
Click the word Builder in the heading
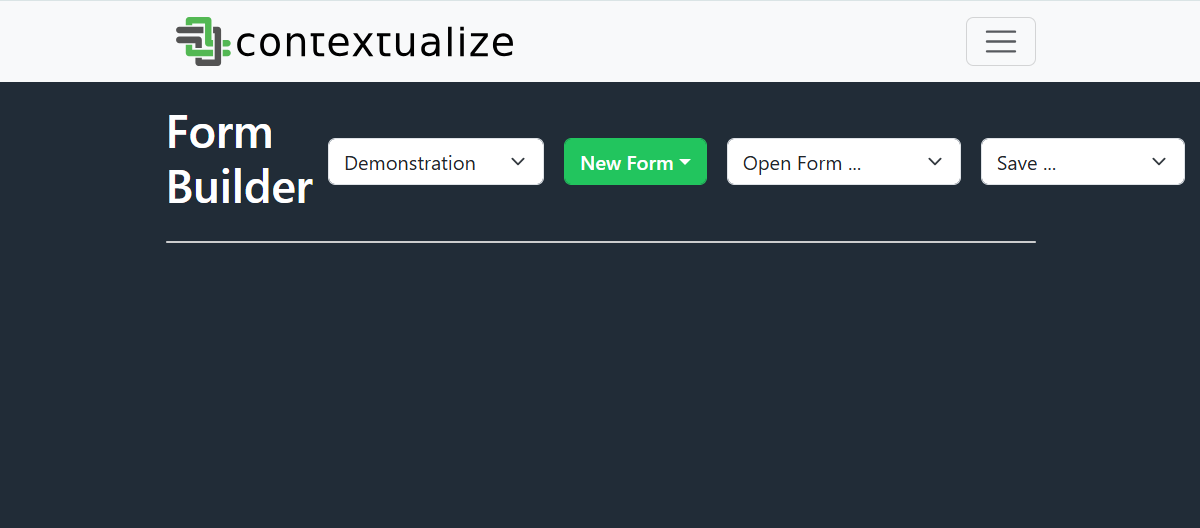point(240,188)
